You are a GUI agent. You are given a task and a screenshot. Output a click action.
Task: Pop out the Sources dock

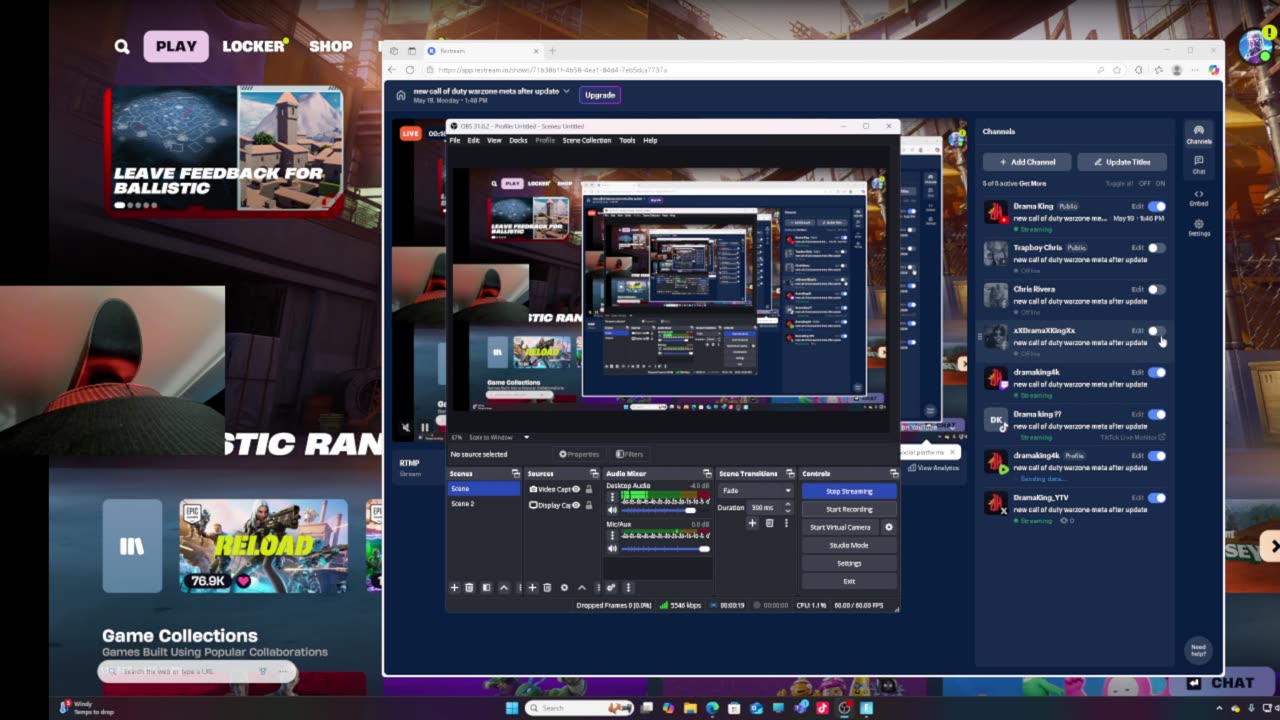(x=594, y=474)
